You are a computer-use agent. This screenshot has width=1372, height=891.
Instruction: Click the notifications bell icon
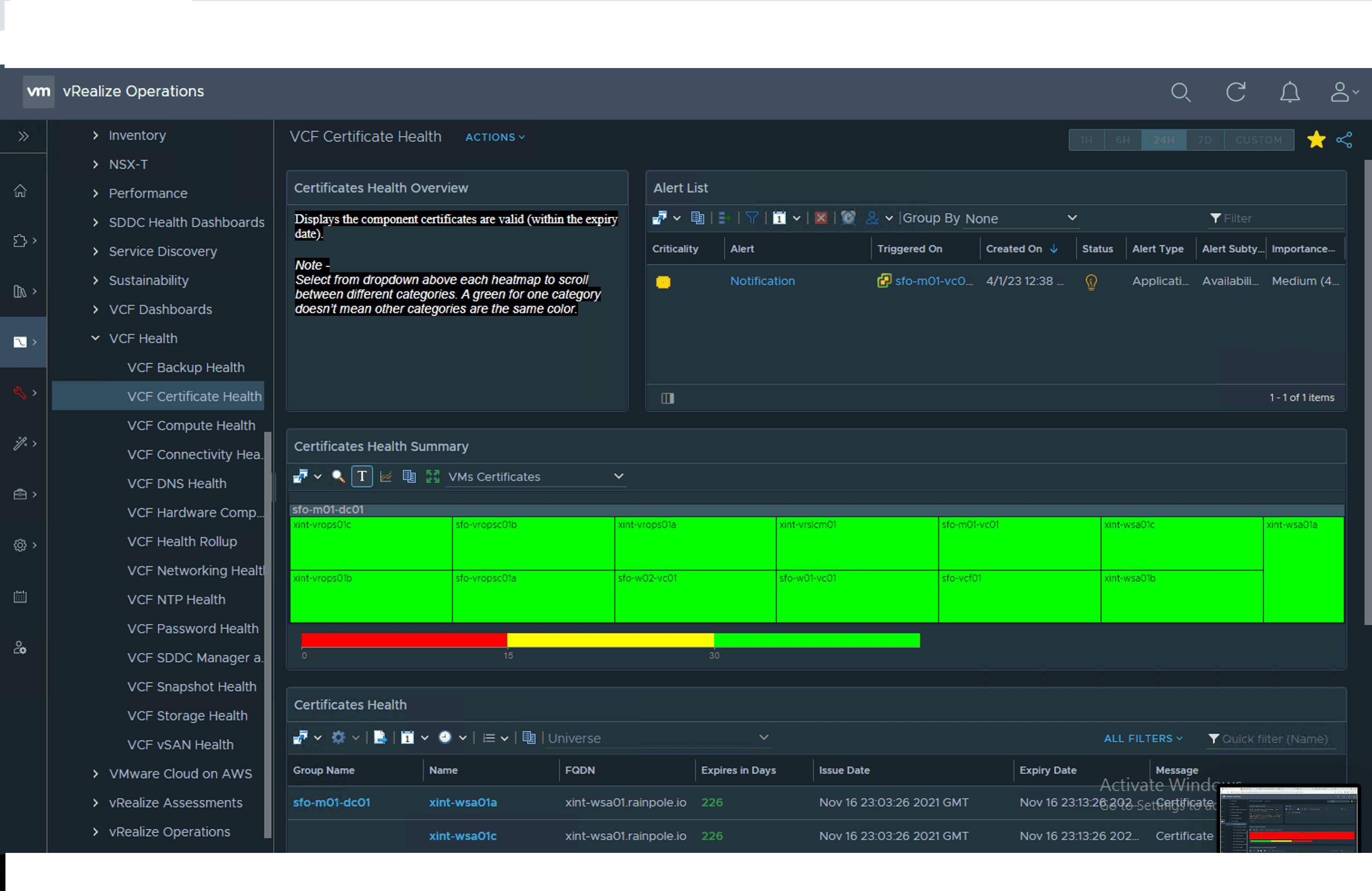(1289, 92)
